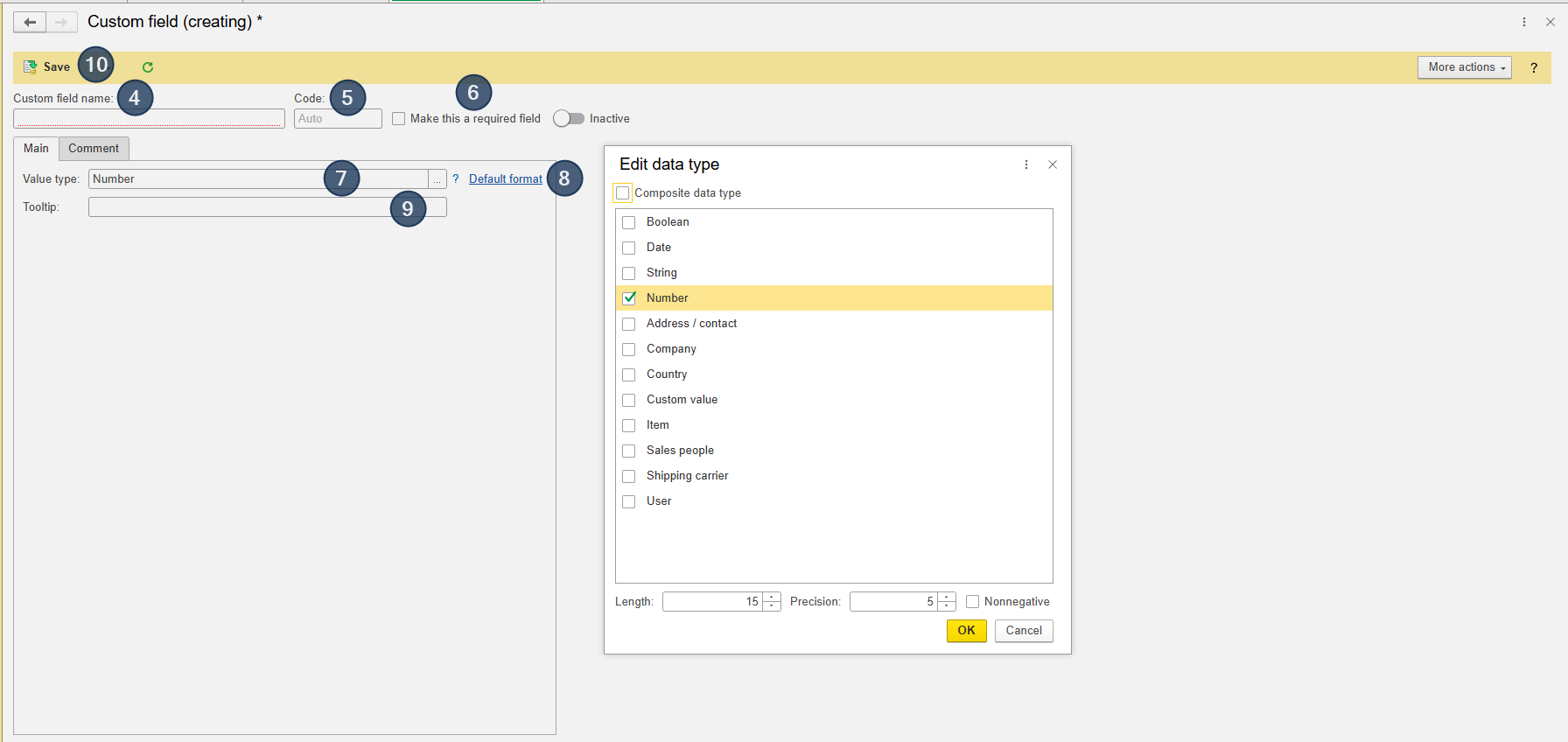Click the forward navigation arrow
This screenshot has width=1568, height=742.
click(x=61, y=22)
